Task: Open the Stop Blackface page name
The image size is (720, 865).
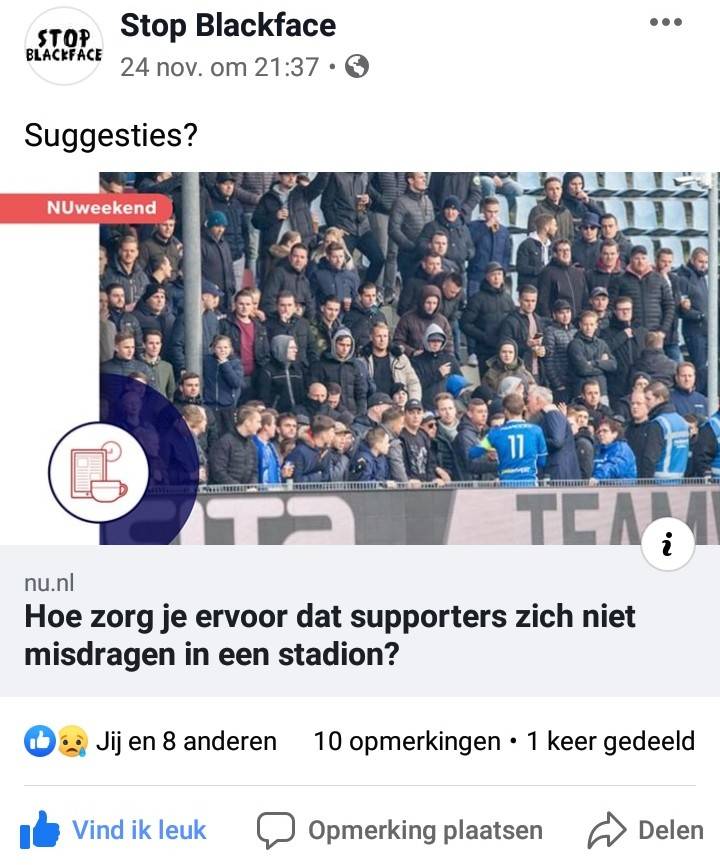Action: (228, 25)
